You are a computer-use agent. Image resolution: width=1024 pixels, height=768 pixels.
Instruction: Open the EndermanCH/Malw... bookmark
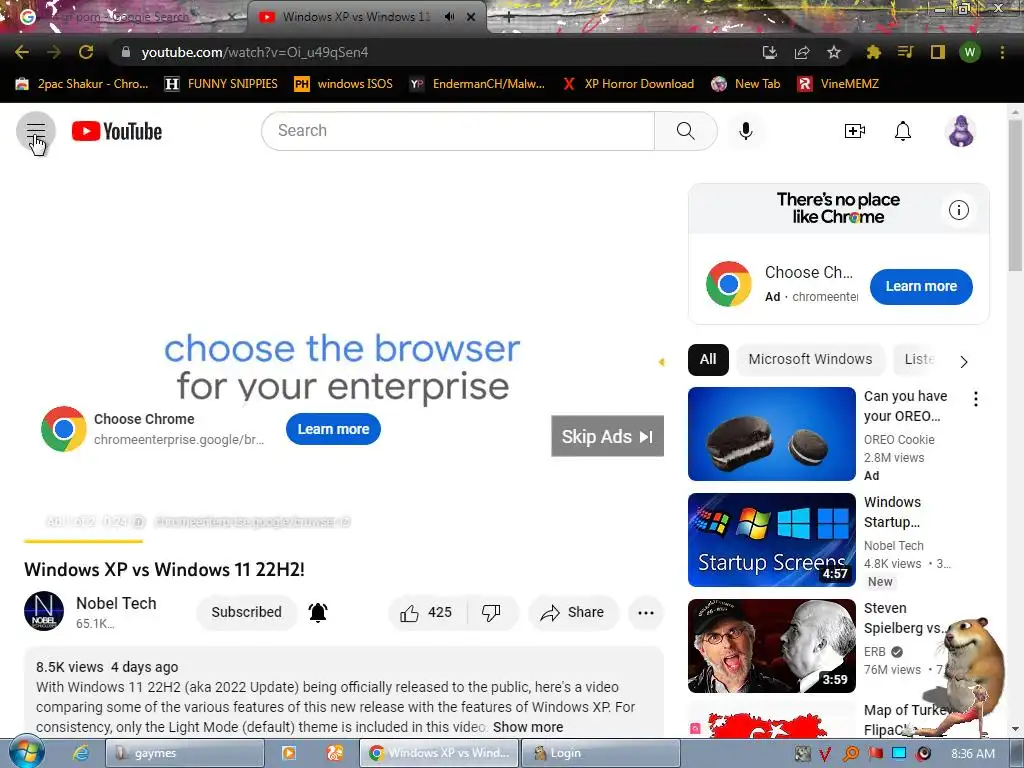(477, 84)
